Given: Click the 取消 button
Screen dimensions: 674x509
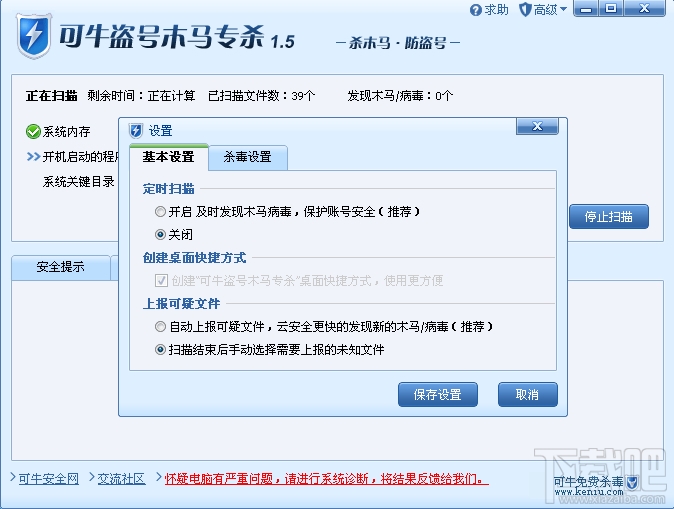Looking at the screenshot, I should 527,394.
